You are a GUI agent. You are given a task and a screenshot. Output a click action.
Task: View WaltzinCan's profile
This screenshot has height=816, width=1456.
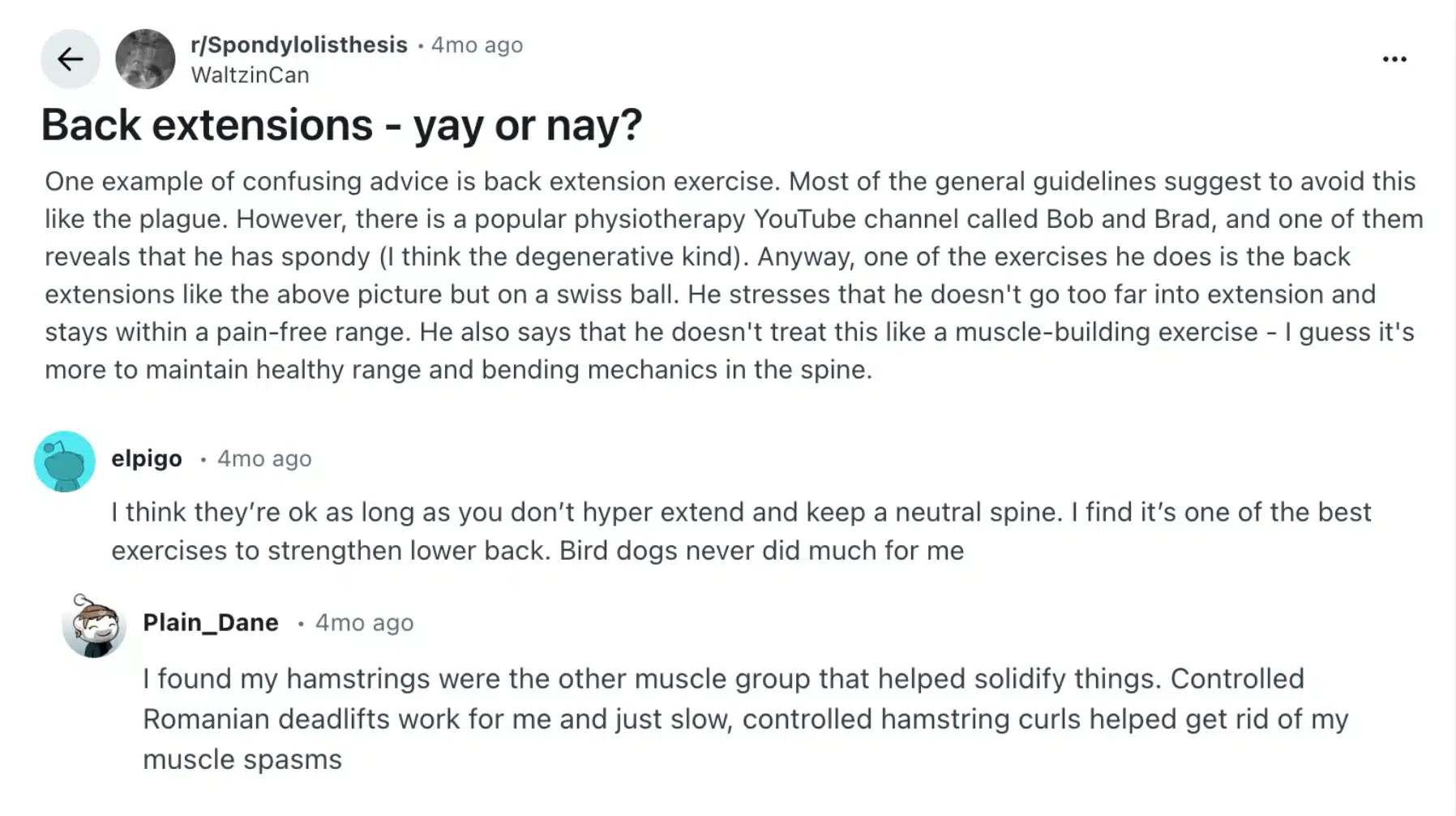(x=250, y=75)
